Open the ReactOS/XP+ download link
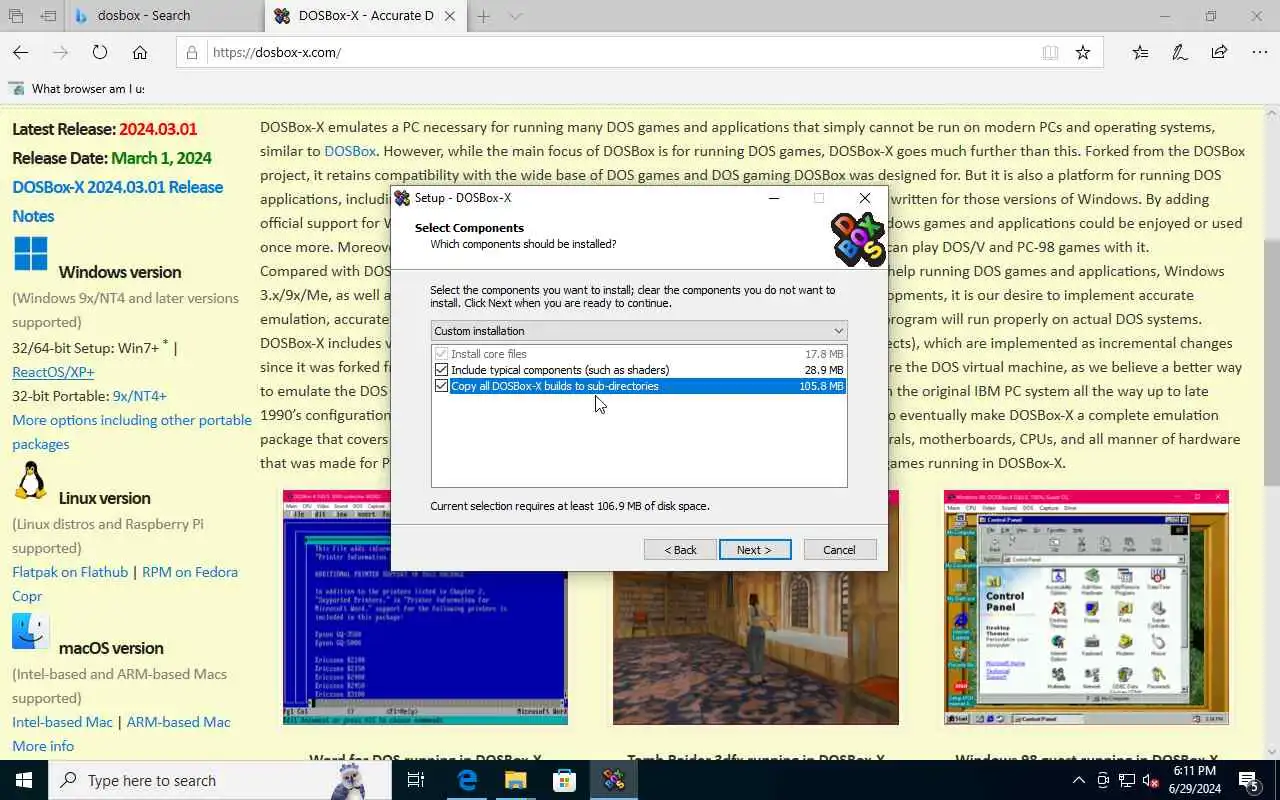 point(53,372)
